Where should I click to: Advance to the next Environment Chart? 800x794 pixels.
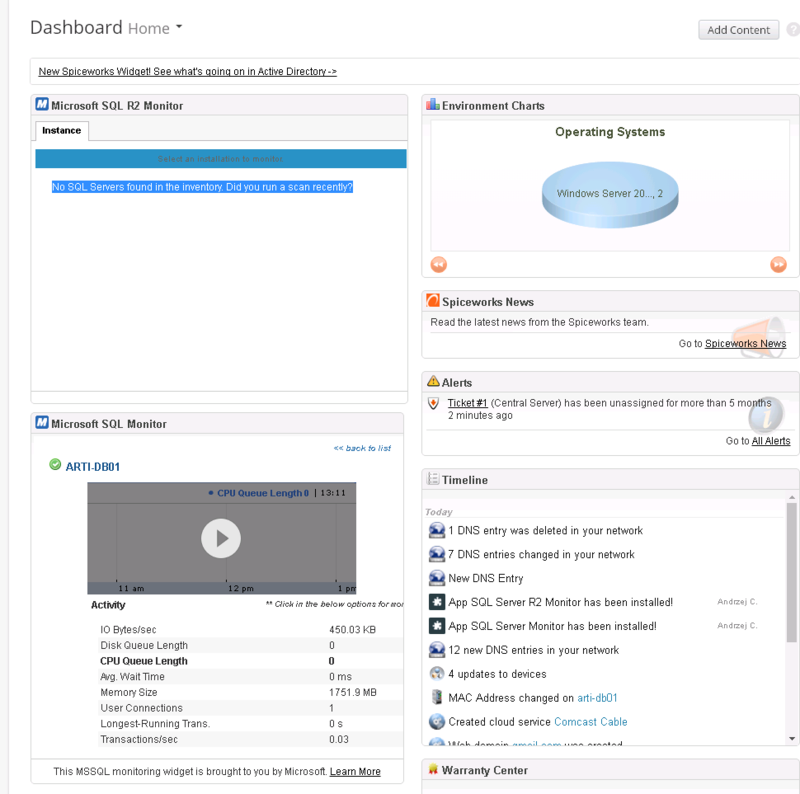[778, 264]
